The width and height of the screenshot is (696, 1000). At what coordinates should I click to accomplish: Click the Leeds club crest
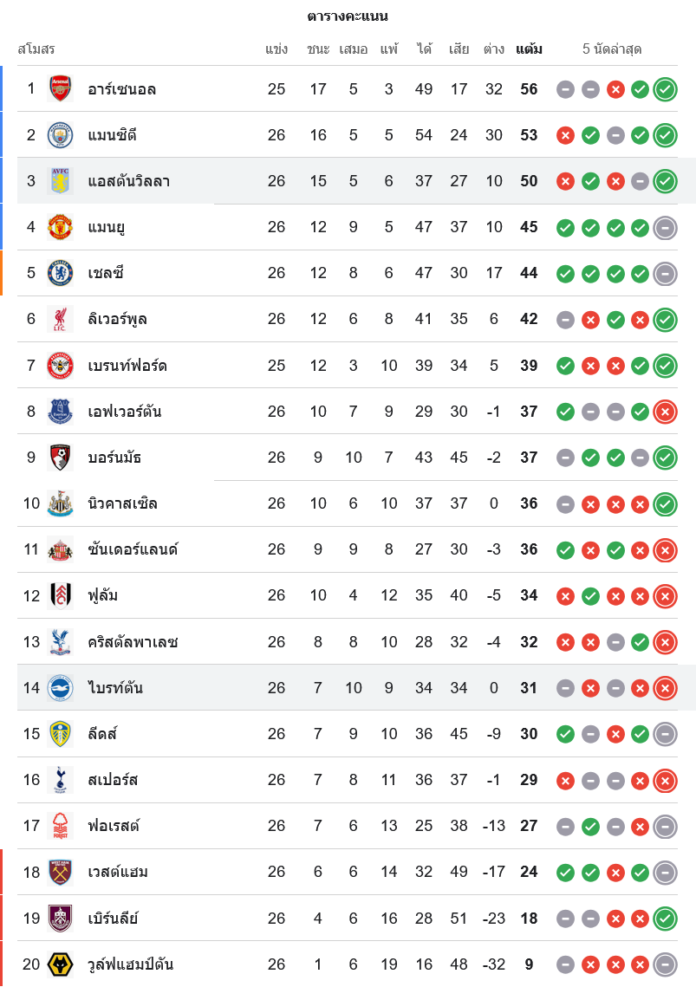(x=61, y=734)
